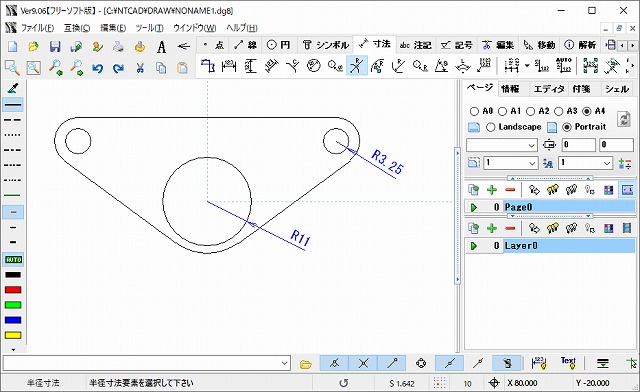Click the AUTO color button

click(x=13, y=259)
